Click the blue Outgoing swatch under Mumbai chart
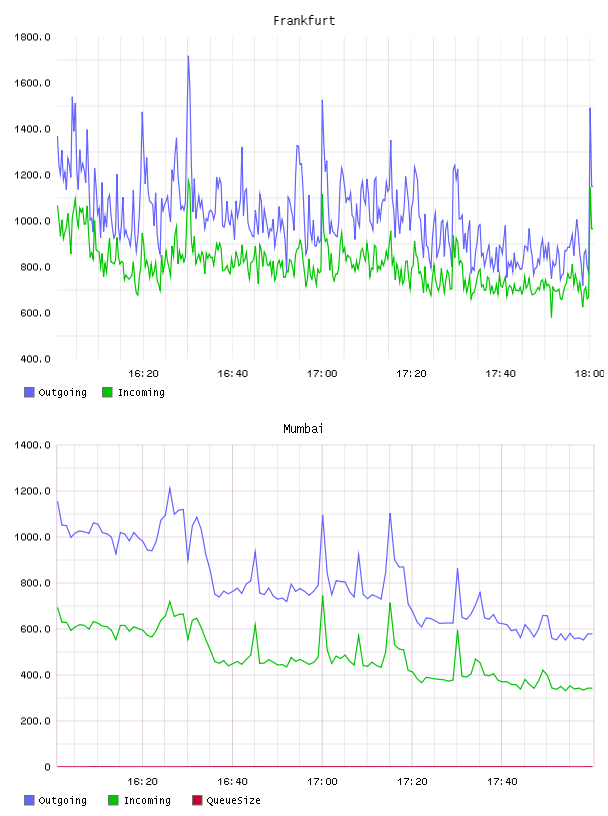The image size is (608, 816). (x=29, y=800)
